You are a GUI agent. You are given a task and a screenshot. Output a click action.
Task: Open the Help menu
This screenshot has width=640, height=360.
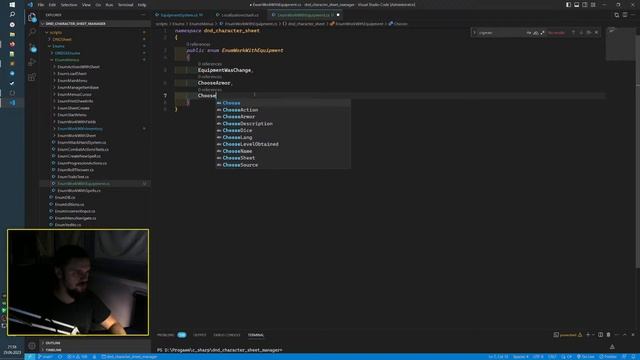(x=142, y=4)
